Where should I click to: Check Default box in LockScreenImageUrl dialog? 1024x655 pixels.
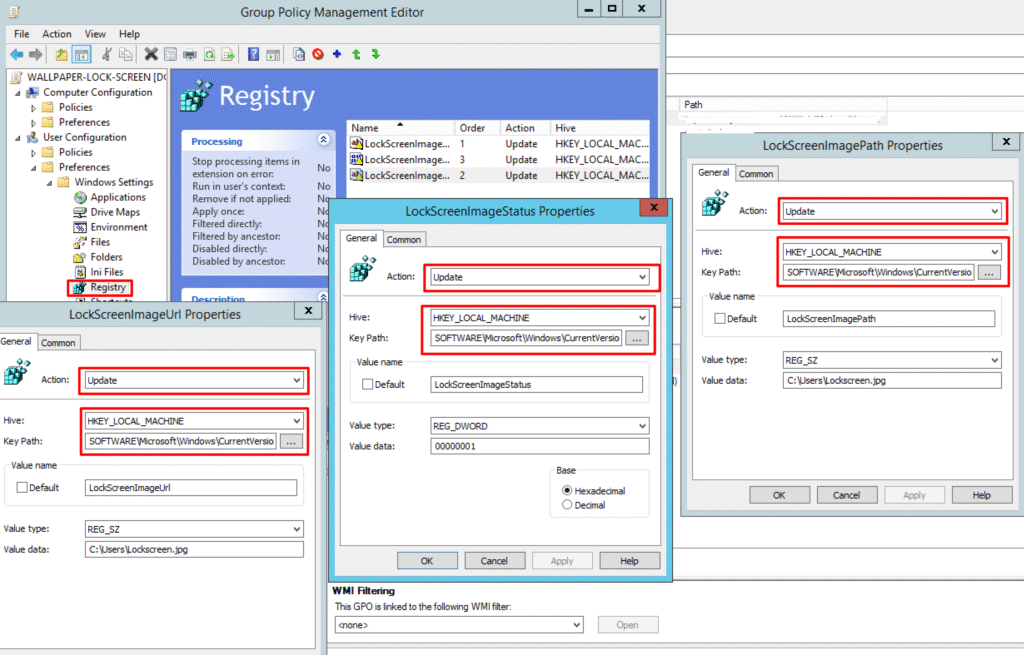click(22, 488)
